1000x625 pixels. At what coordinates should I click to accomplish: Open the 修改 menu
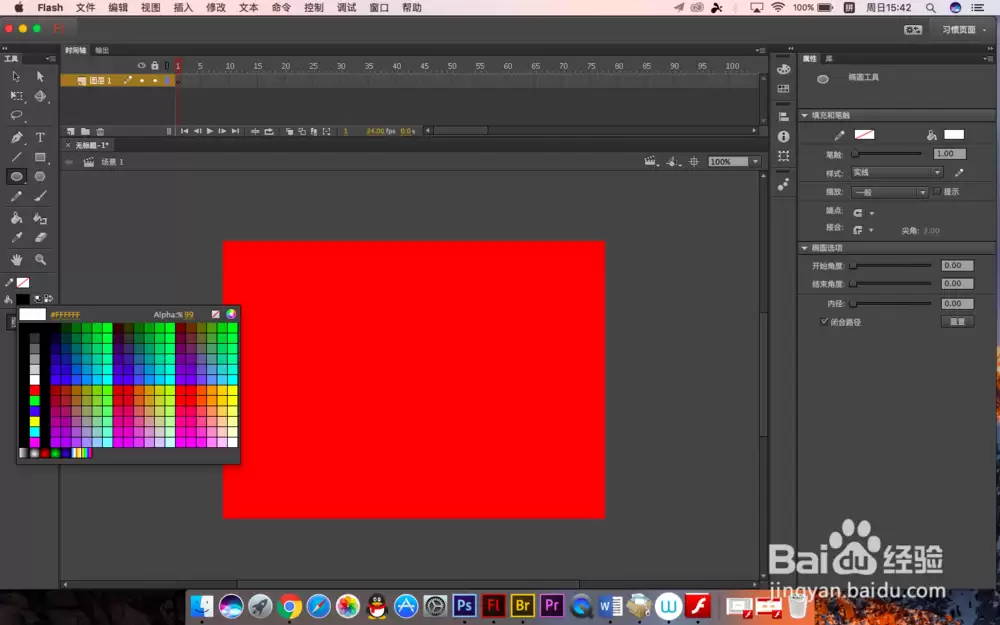[x=216, y=8]
